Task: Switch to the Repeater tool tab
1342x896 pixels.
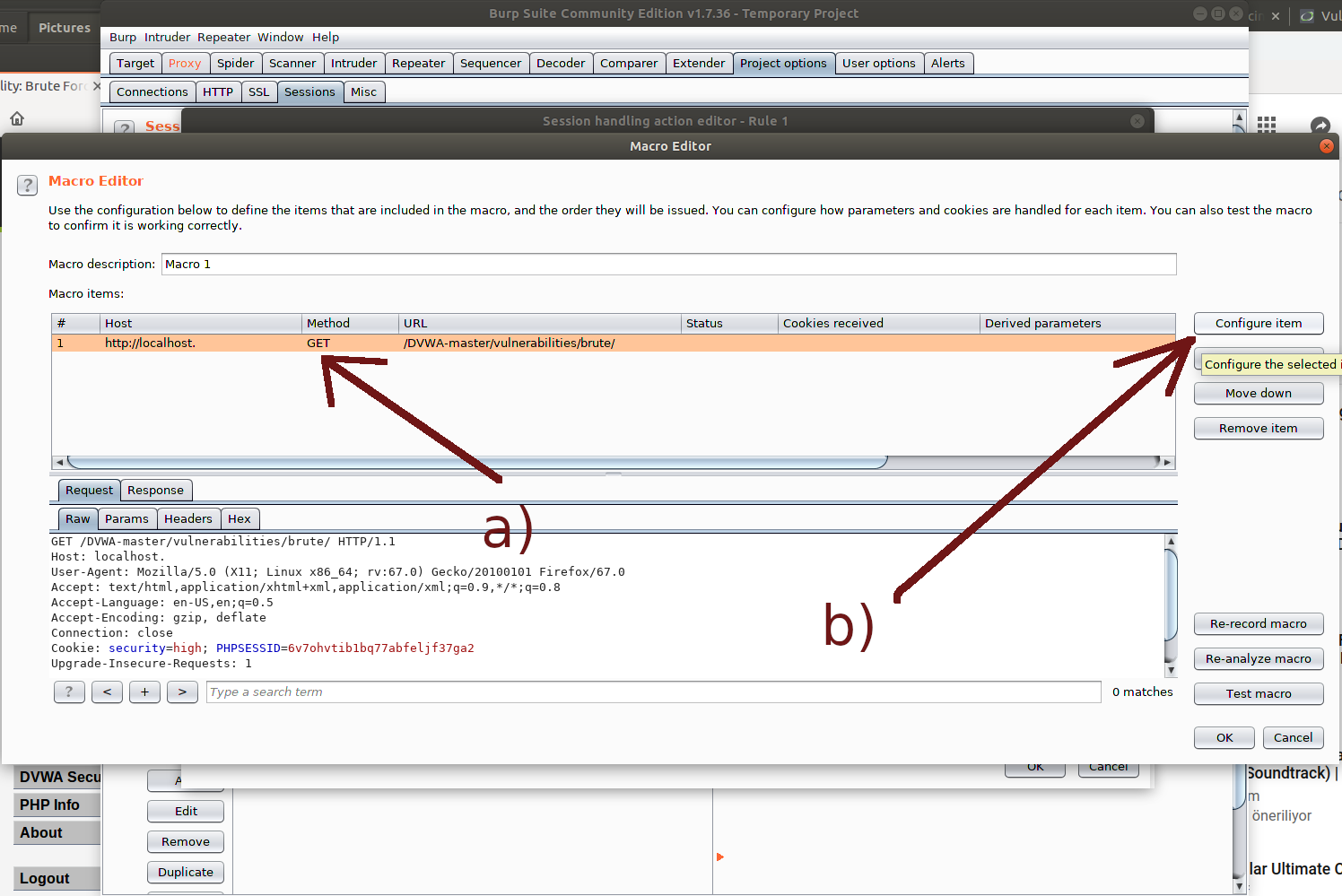Action: [x=419, y=63]
